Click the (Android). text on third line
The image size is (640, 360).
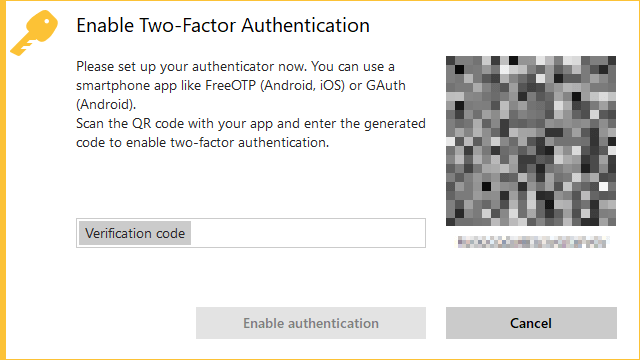[x=106, y=104]
